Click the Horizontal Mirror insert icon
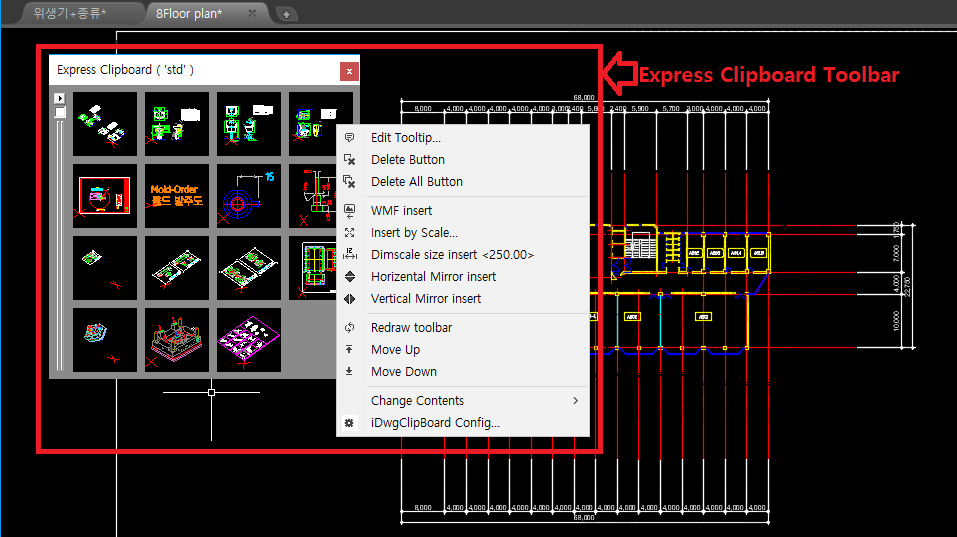This screenshot has height=537, width=957. (349, 276)
